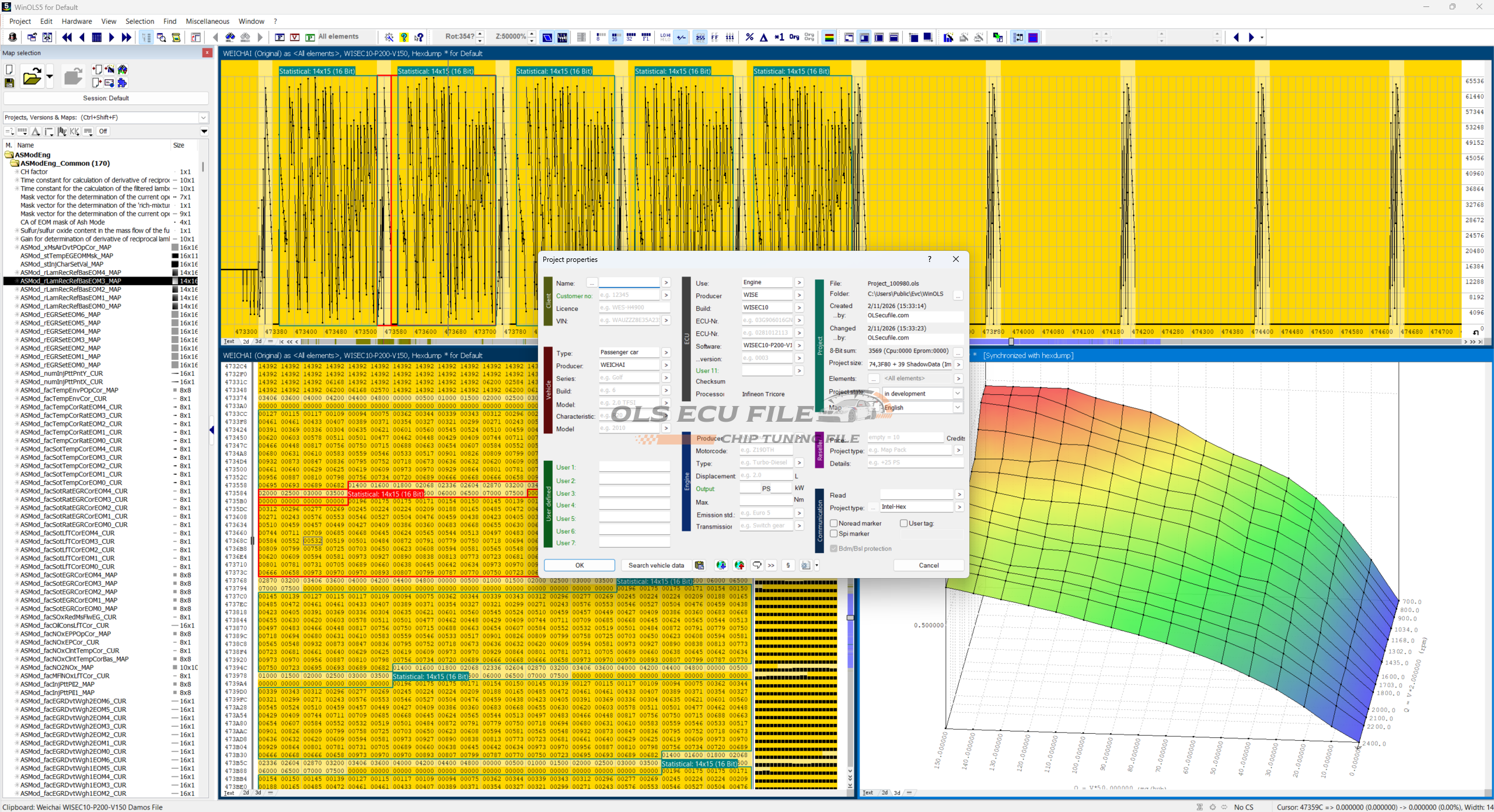The image size is (1494, 812).
Task: Click the Search vehicle data button
Action: [655, 565]
